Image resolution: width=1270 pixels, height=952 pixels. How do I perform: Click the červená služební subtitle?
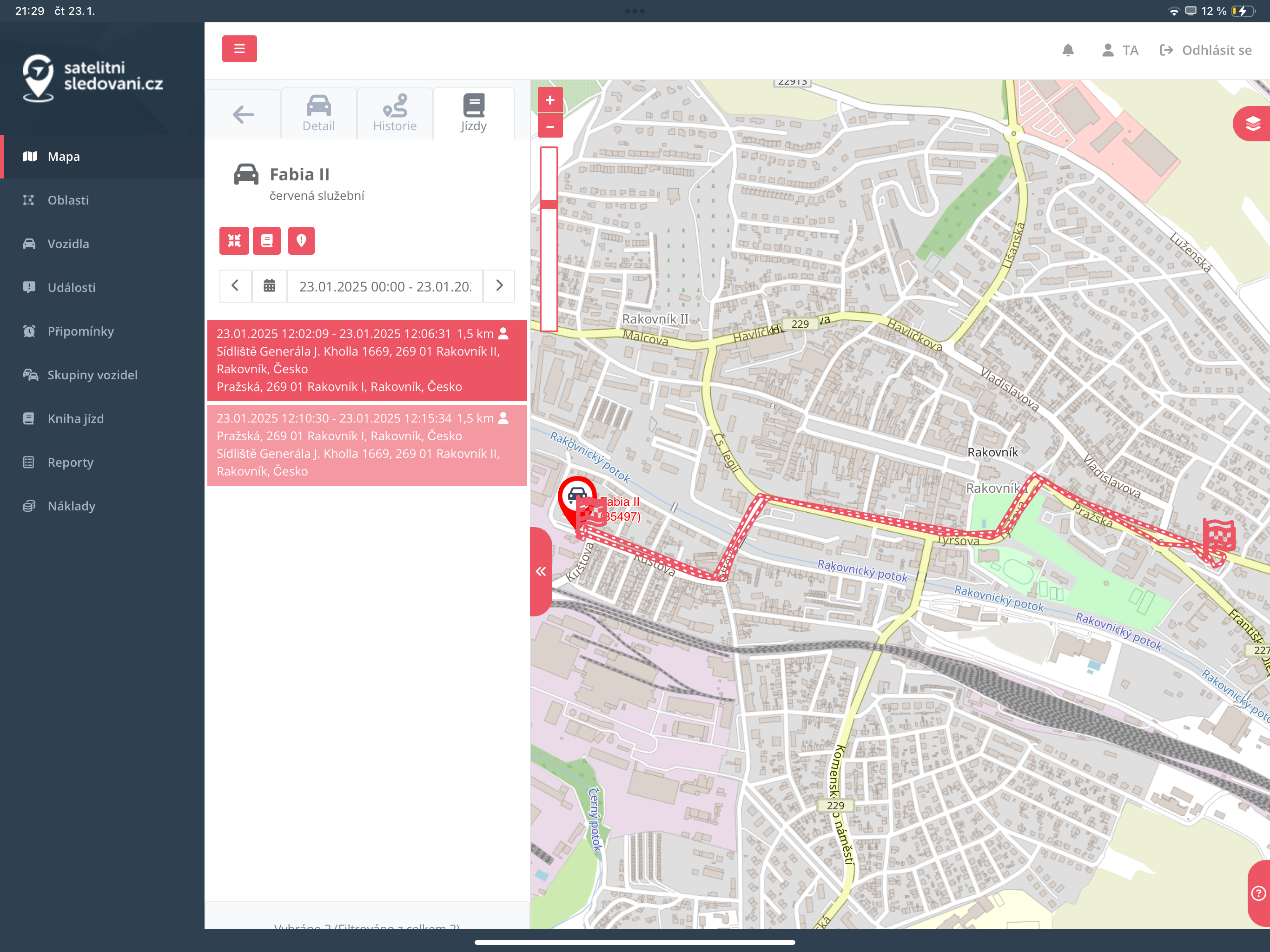317,196
